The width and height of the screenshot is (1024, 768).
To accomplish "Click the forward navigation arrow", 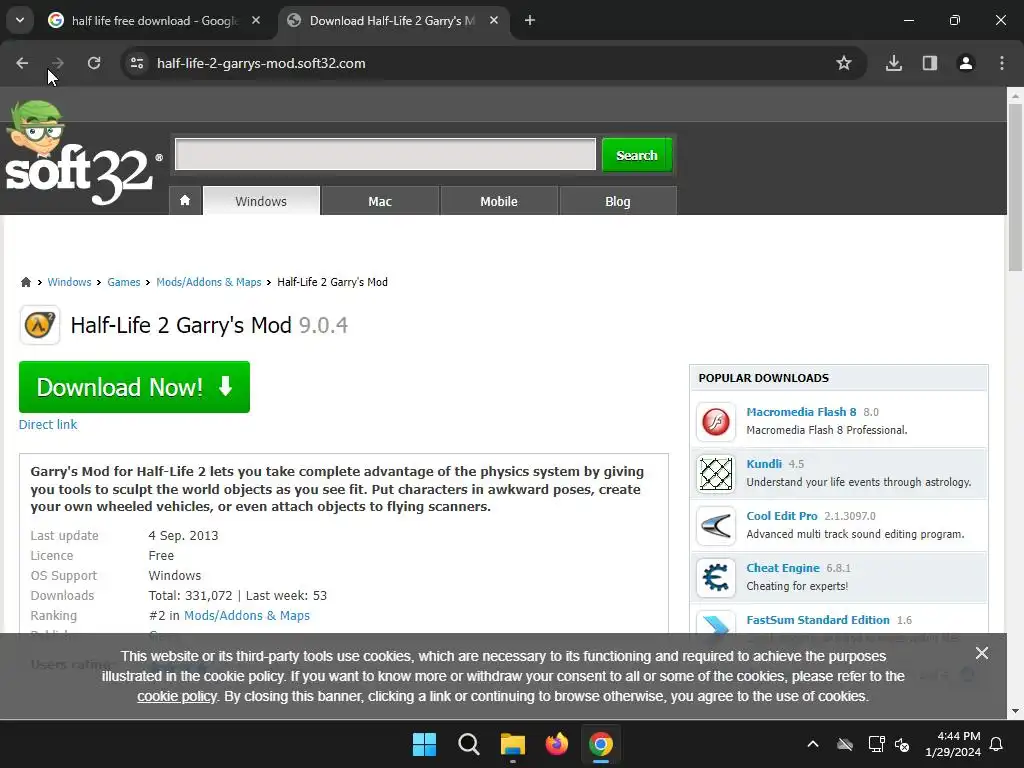I will (x=57, y=63).
